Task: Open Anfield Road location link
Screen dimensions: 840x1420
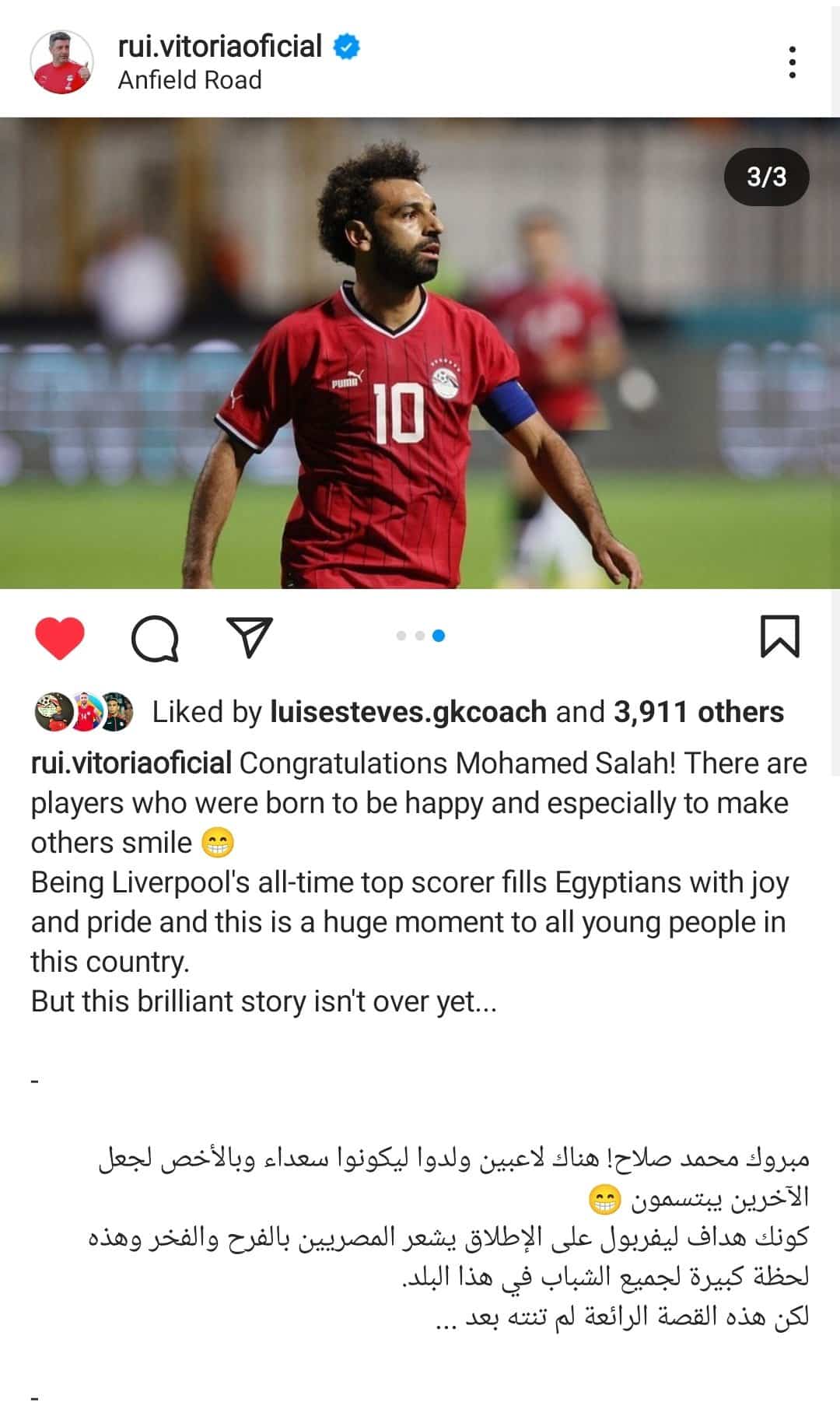Action: pos(189,80)
